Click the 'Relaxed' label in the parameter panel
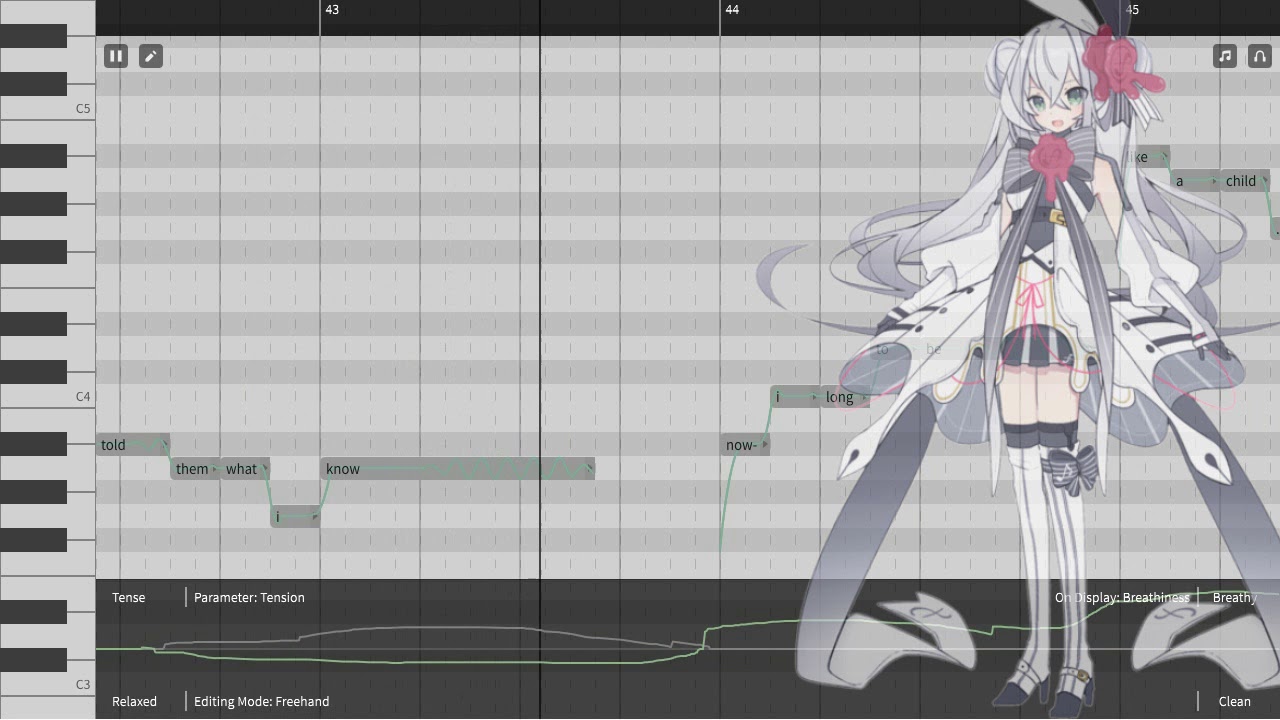This screenshot has width=1280, height=720. click(x=134, y=701)
